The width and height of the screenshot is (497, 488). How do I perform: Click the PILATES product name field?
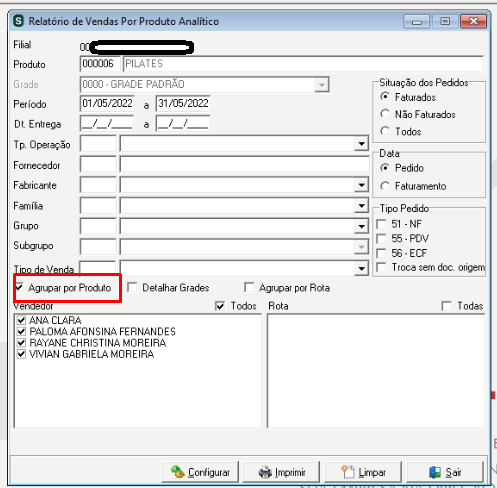[x=303, y=64]
